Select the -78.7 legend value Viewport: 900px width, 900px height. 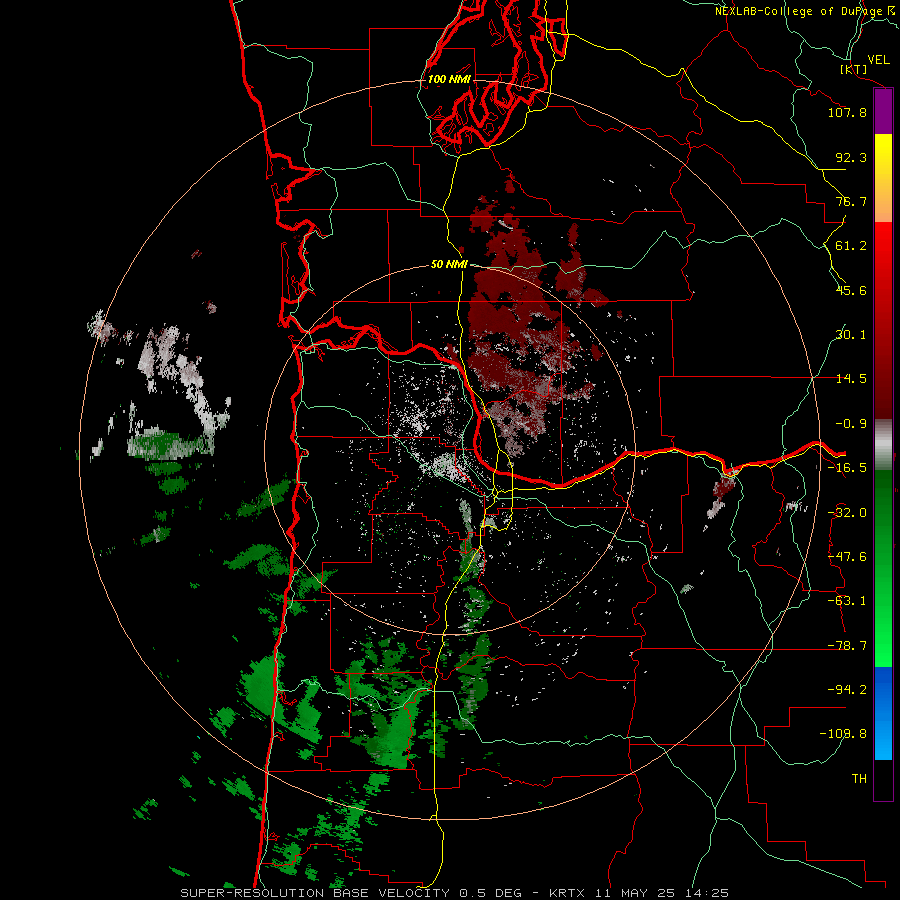pos(847,646)
